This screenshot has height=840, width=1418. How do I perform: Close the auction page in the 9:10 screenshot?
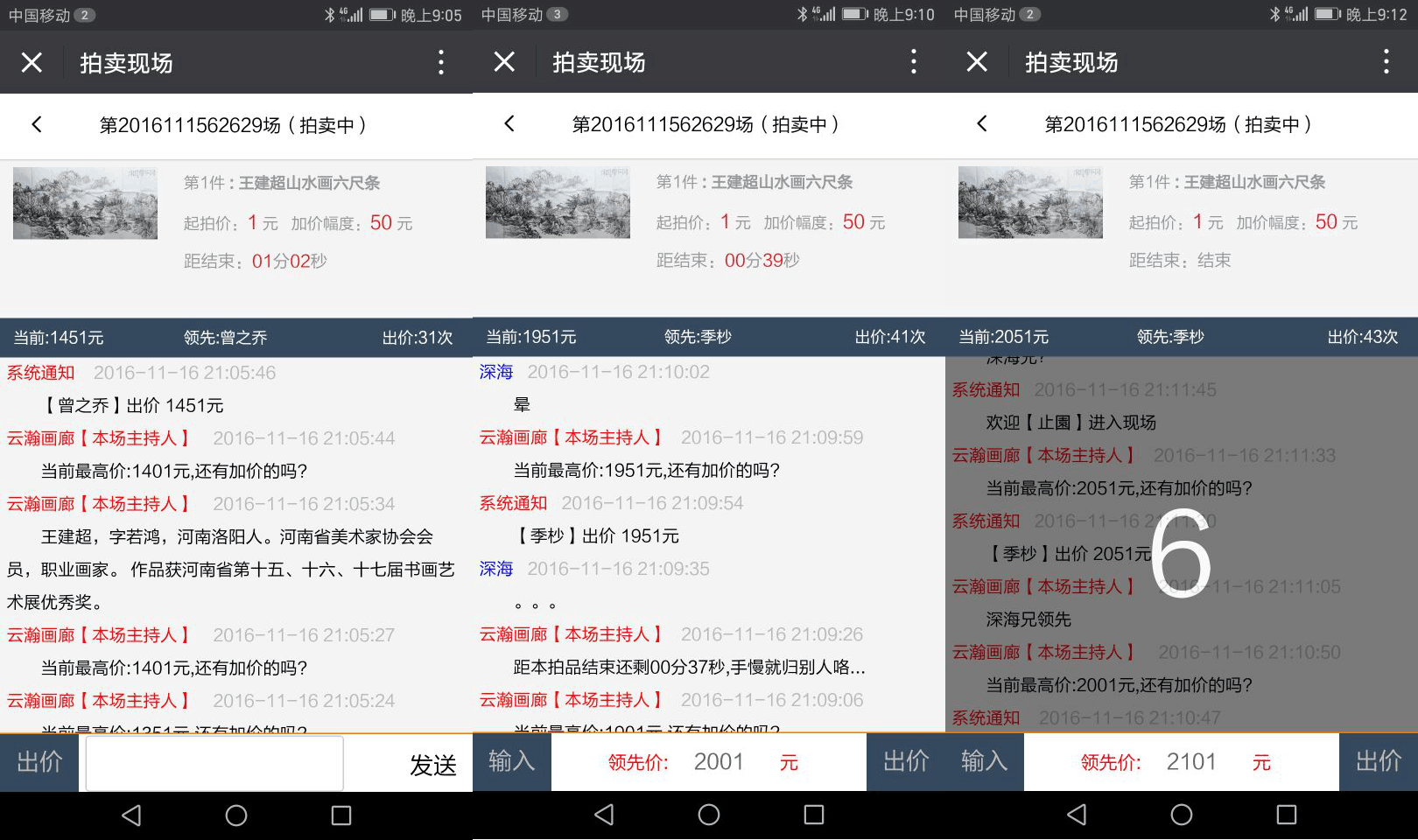pos(504,61)
